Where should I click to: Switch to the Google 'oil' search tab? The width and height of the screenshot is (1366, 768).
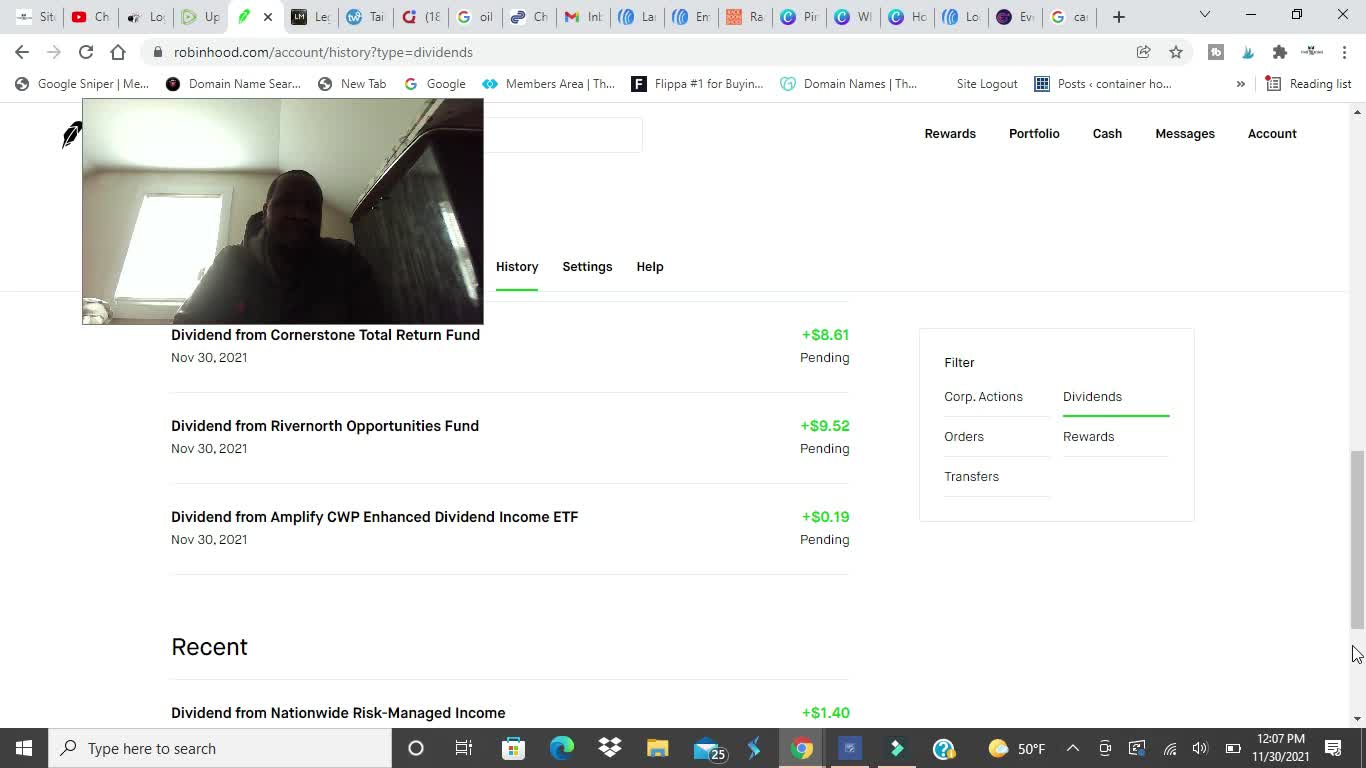[x=474, y=17]
